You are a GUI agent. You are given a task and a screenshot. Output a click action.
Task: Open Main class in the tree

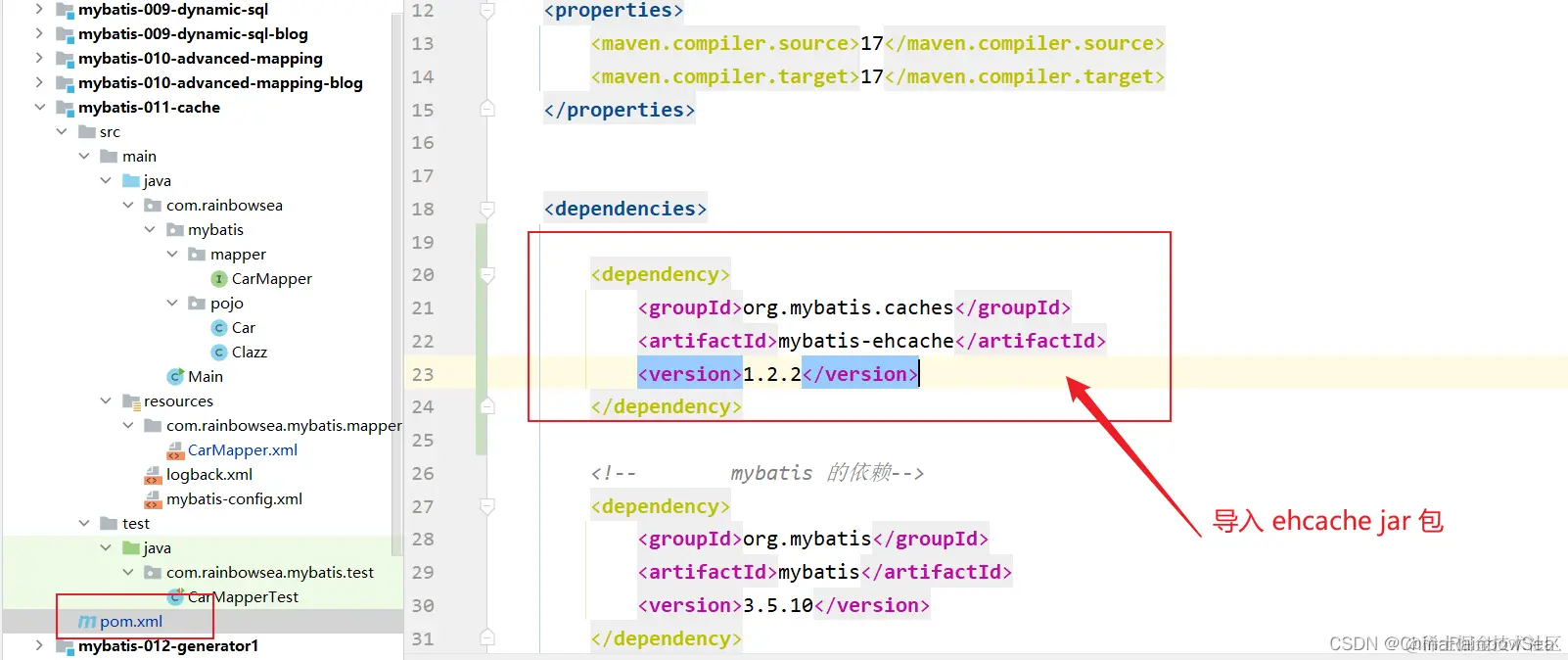coord(206,377)
